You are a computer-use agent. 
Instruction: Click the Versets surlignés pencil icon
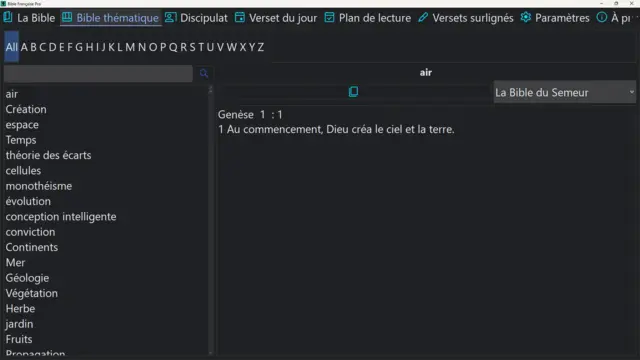point(423,18)
